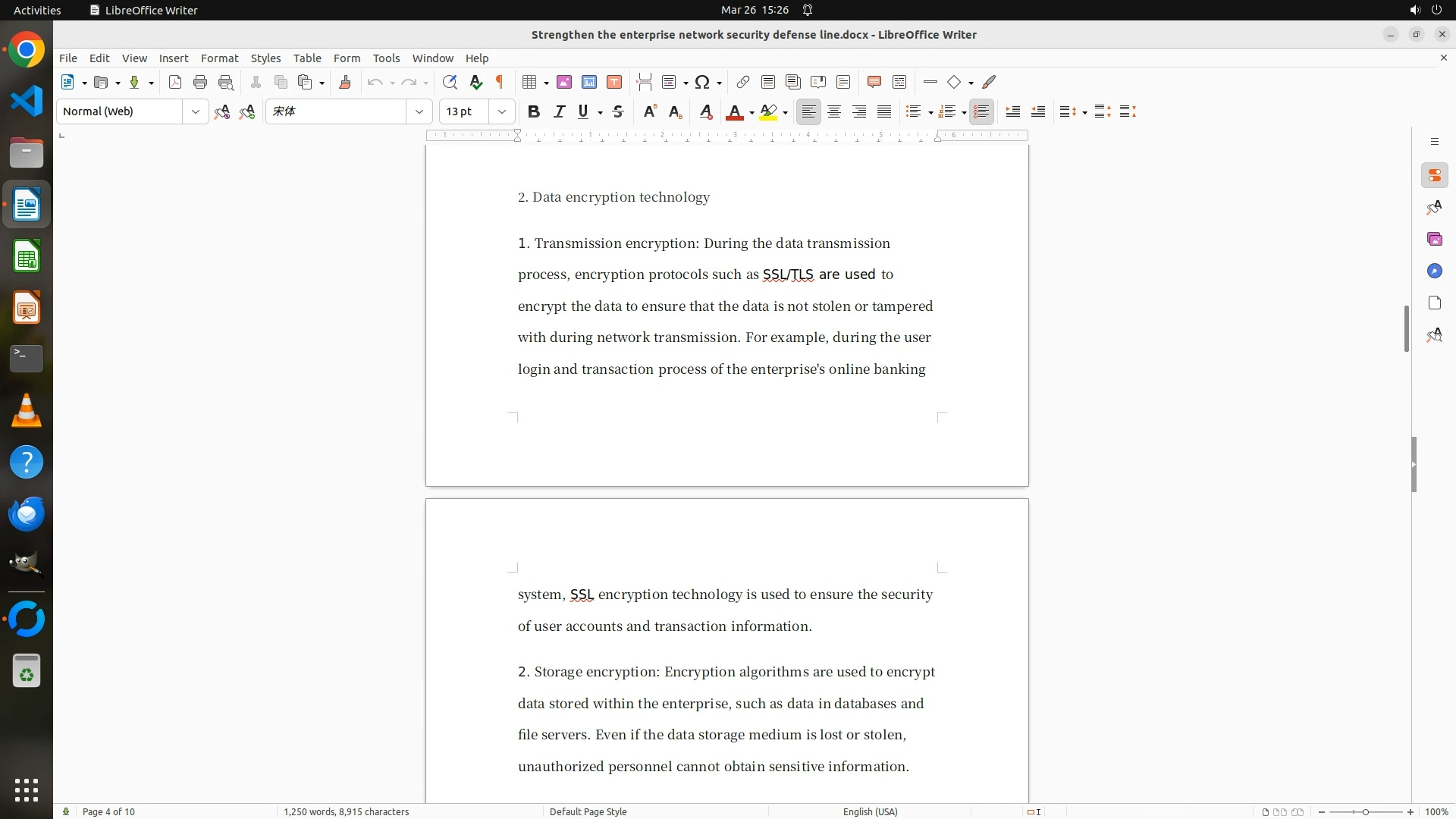Viewport: 1456px width, 819px height.
Task: Click the zoom slider in status bar
Action: tap(1365, 811)
